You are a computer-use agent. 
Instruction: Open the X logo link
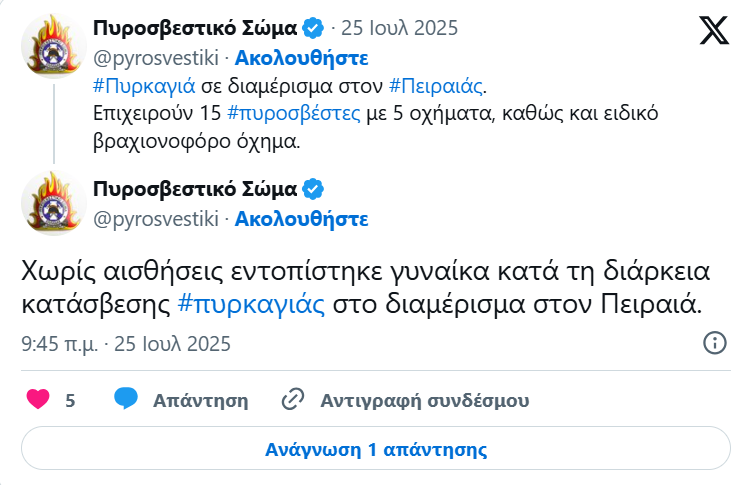[714, 30]
